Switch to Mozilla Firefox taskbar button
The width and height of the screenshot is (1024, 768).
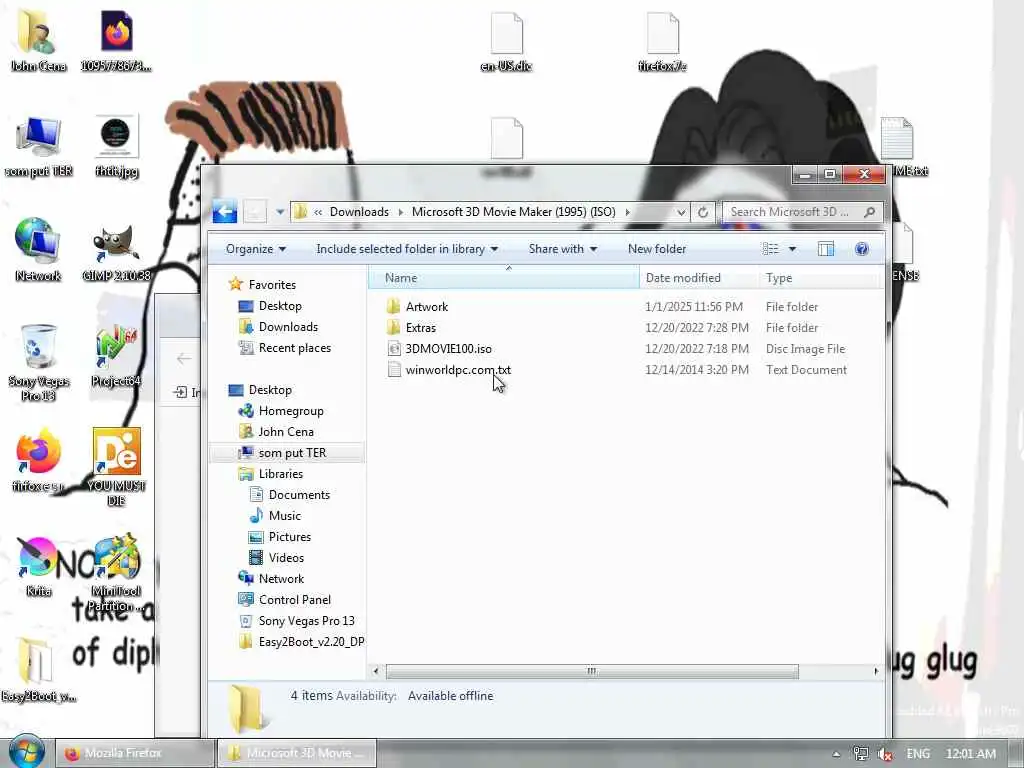[x=135, y=753]
